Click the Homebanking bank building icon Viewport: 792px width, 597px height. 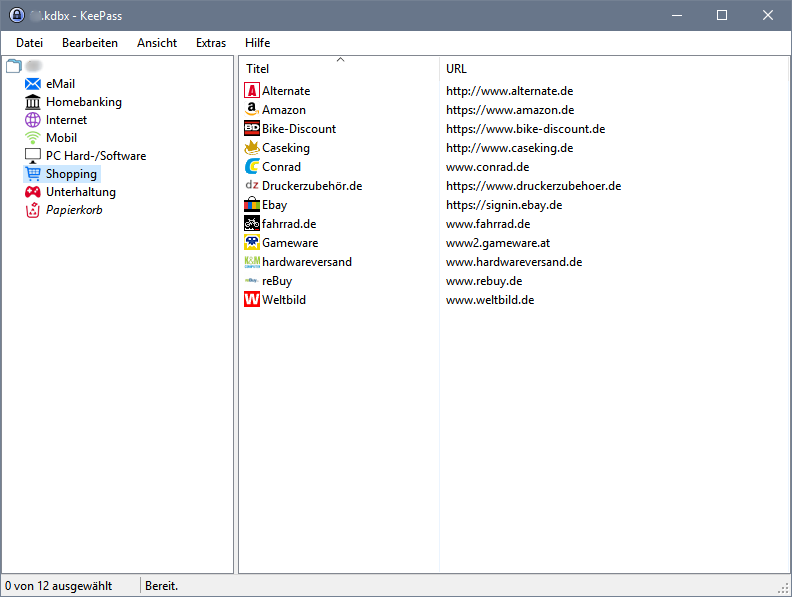pos(33,102)
